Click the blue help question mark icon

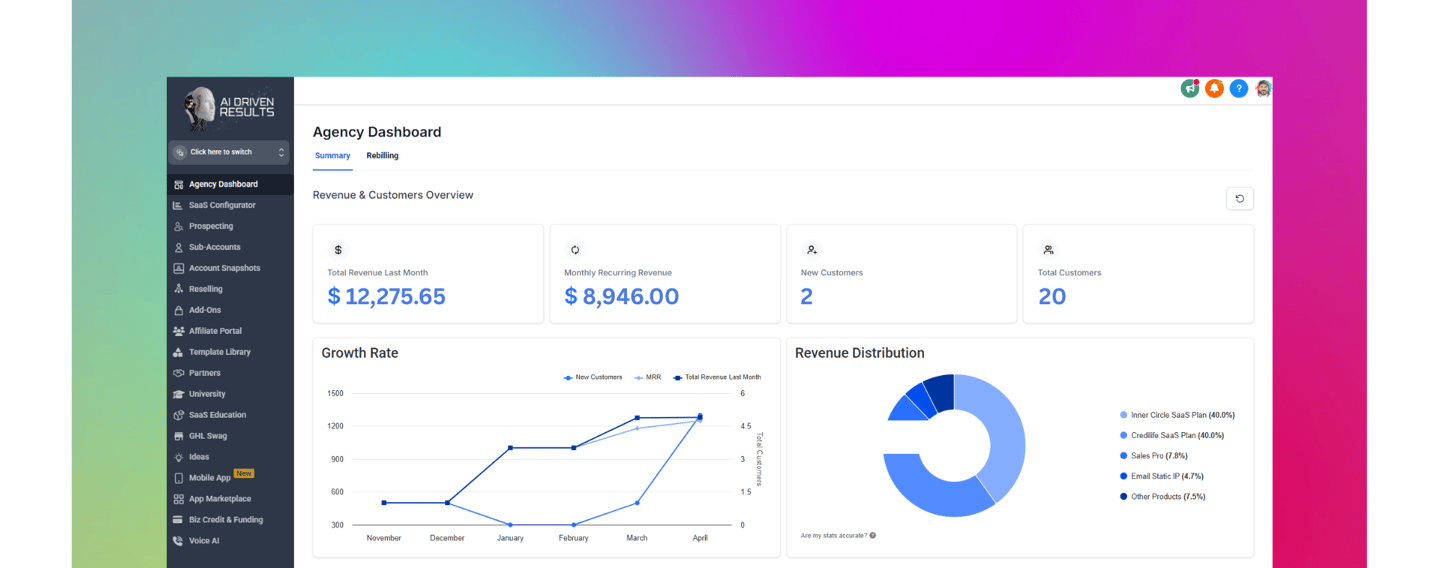click(1239, 89)
